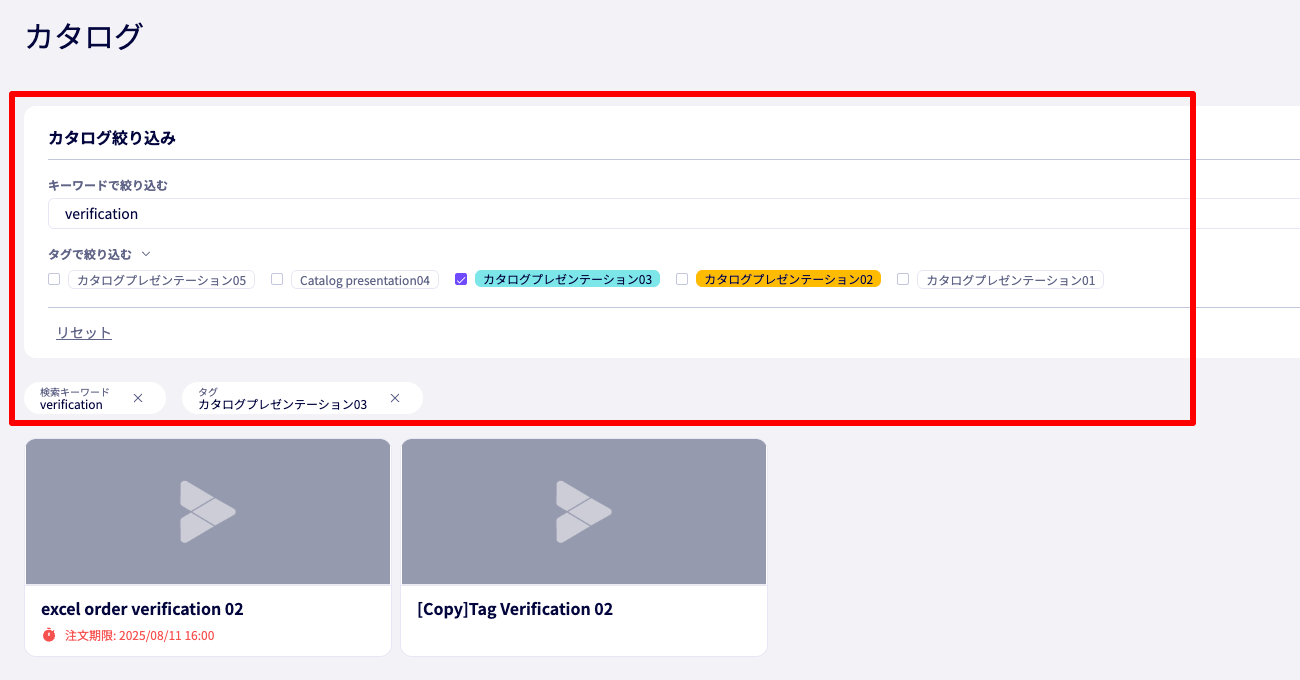Click the Catalog presentation04 tag label

pyautogui.click(x=365, y=280)
